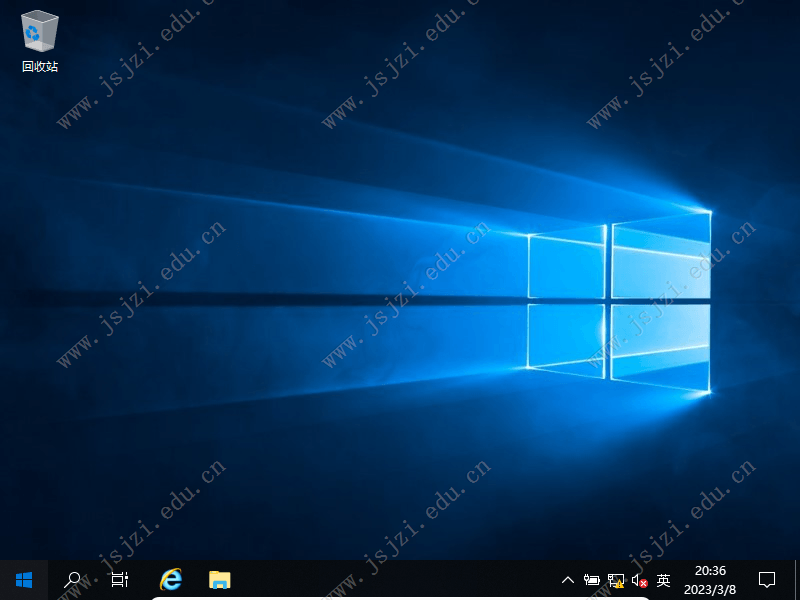Click the Show desktop sliver
This screenshot has height=600, width=800.
click(x=796, y=580)
